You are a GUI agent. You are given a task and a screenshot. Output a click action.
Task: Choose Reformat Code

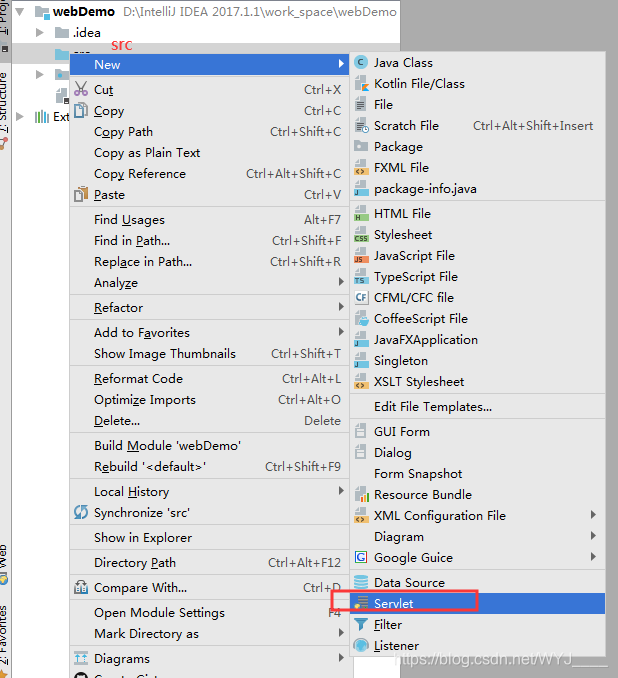point(209,379)
